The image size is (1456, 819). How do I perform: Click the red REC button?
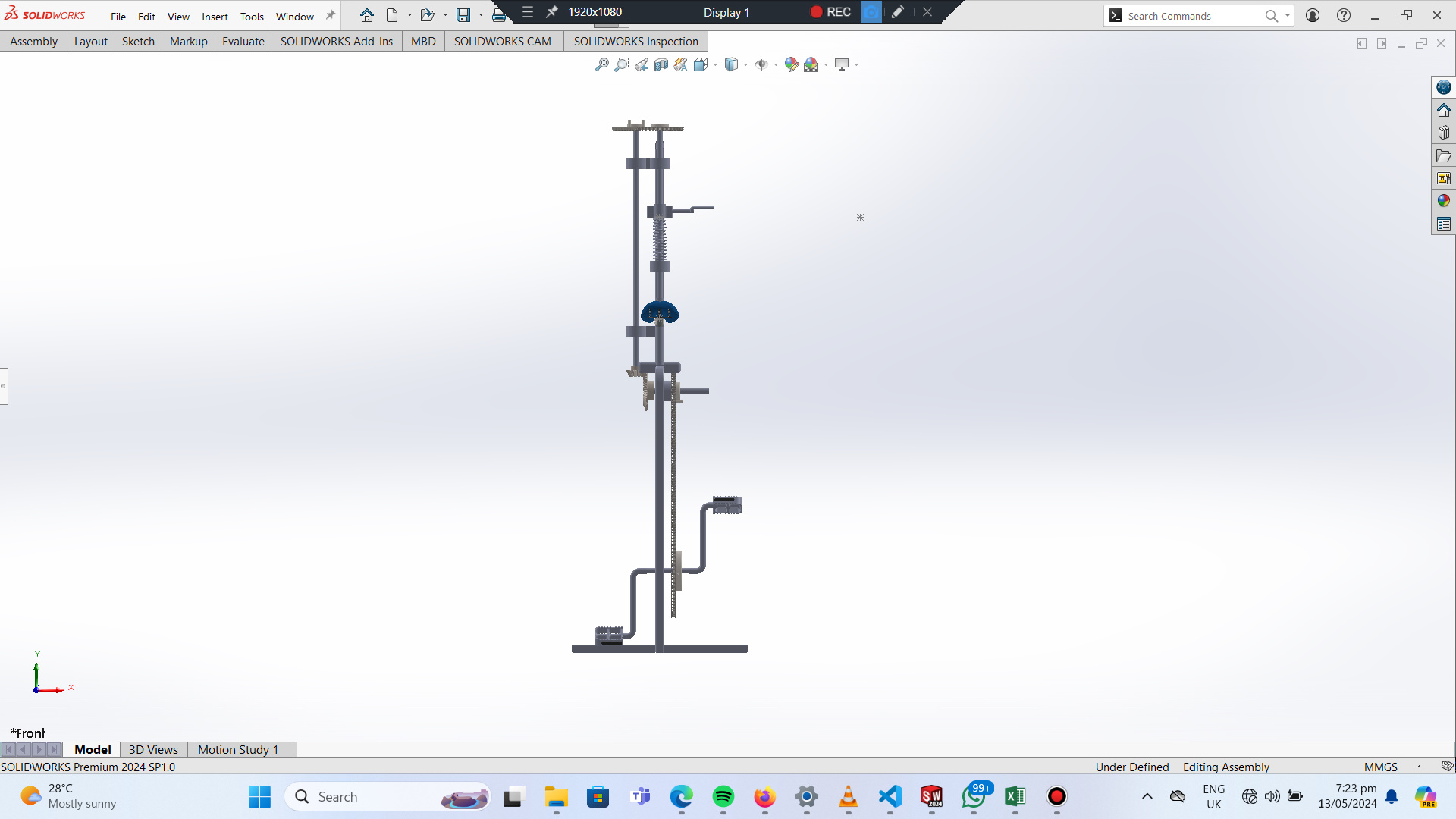tap(830, 12)
